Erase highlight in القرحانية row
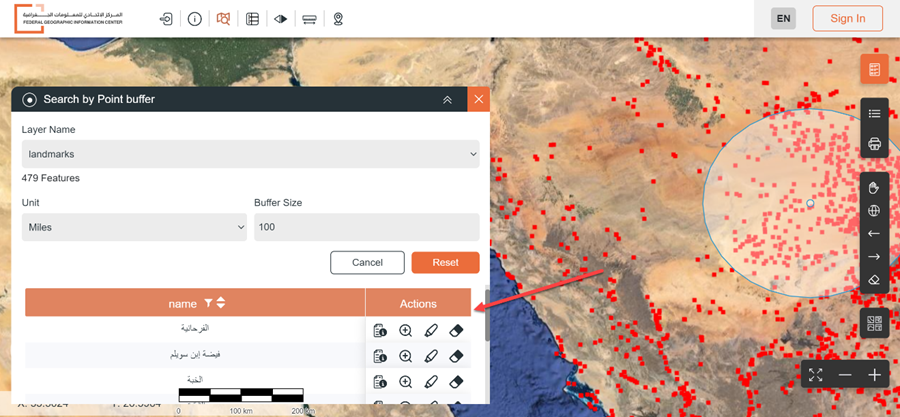Image resolution: width=900 pixels, height=417 pixels. [x=456, y=330]
